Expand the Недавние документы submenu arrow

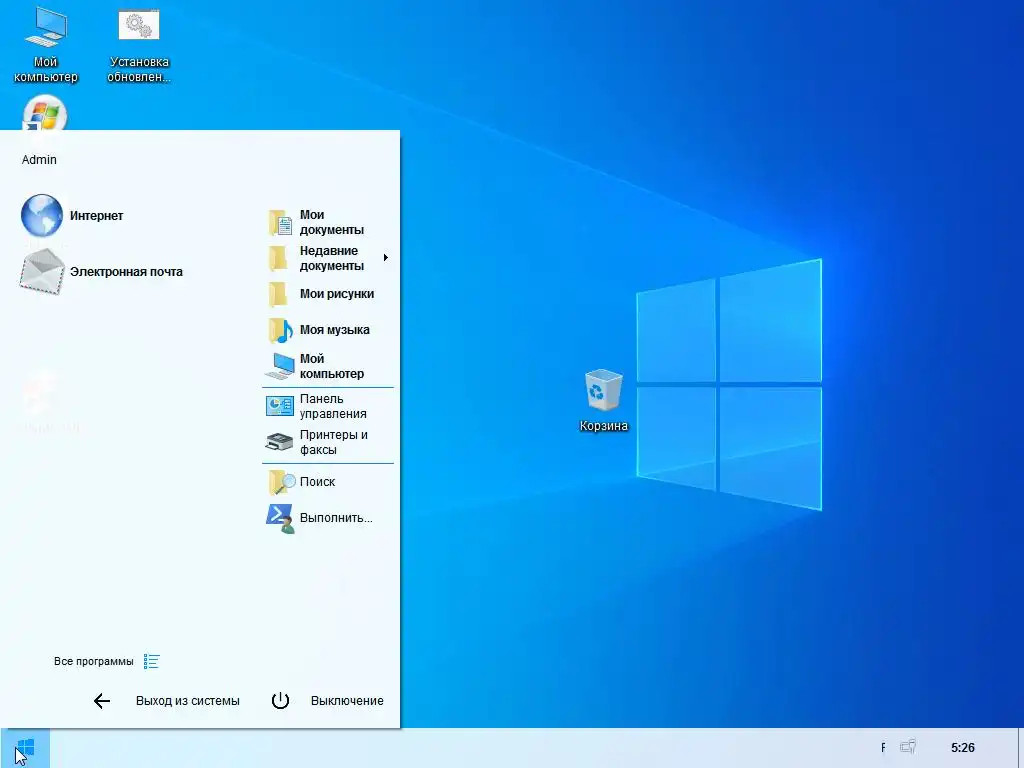386,258
